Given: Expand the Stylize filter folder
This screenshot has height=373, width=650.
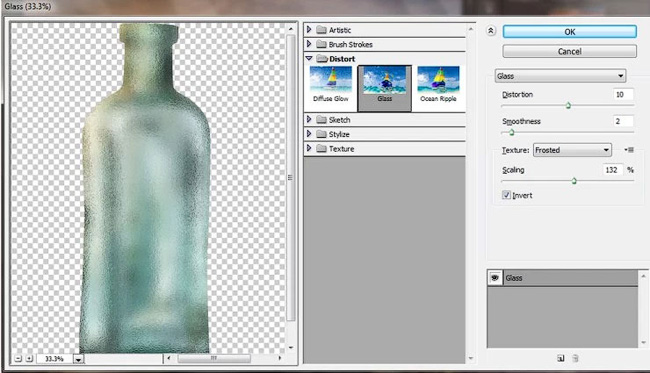Looking at the screenshot, I should click(x=309, y=133).
